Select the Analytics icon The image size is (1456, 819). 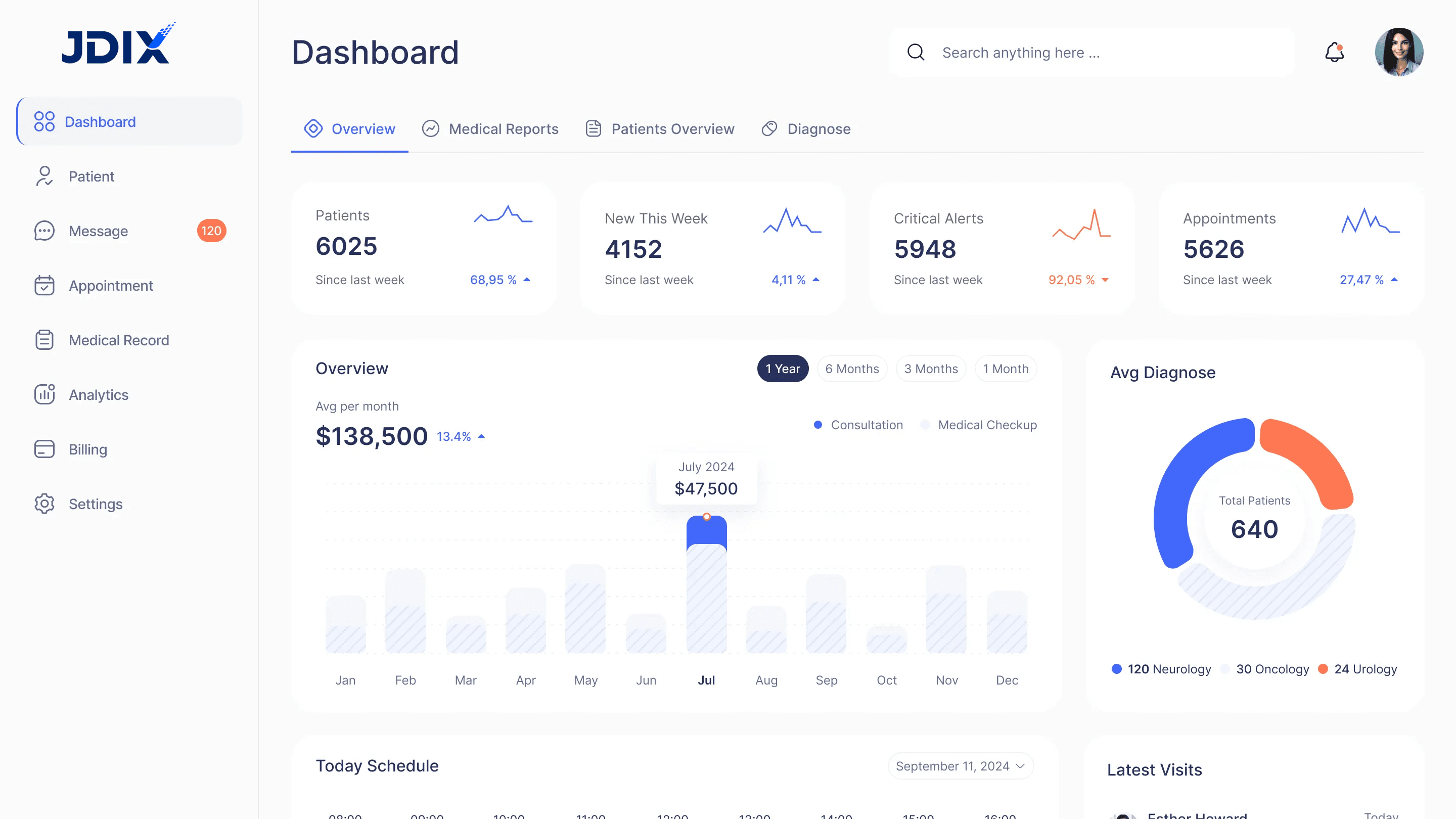45,394
